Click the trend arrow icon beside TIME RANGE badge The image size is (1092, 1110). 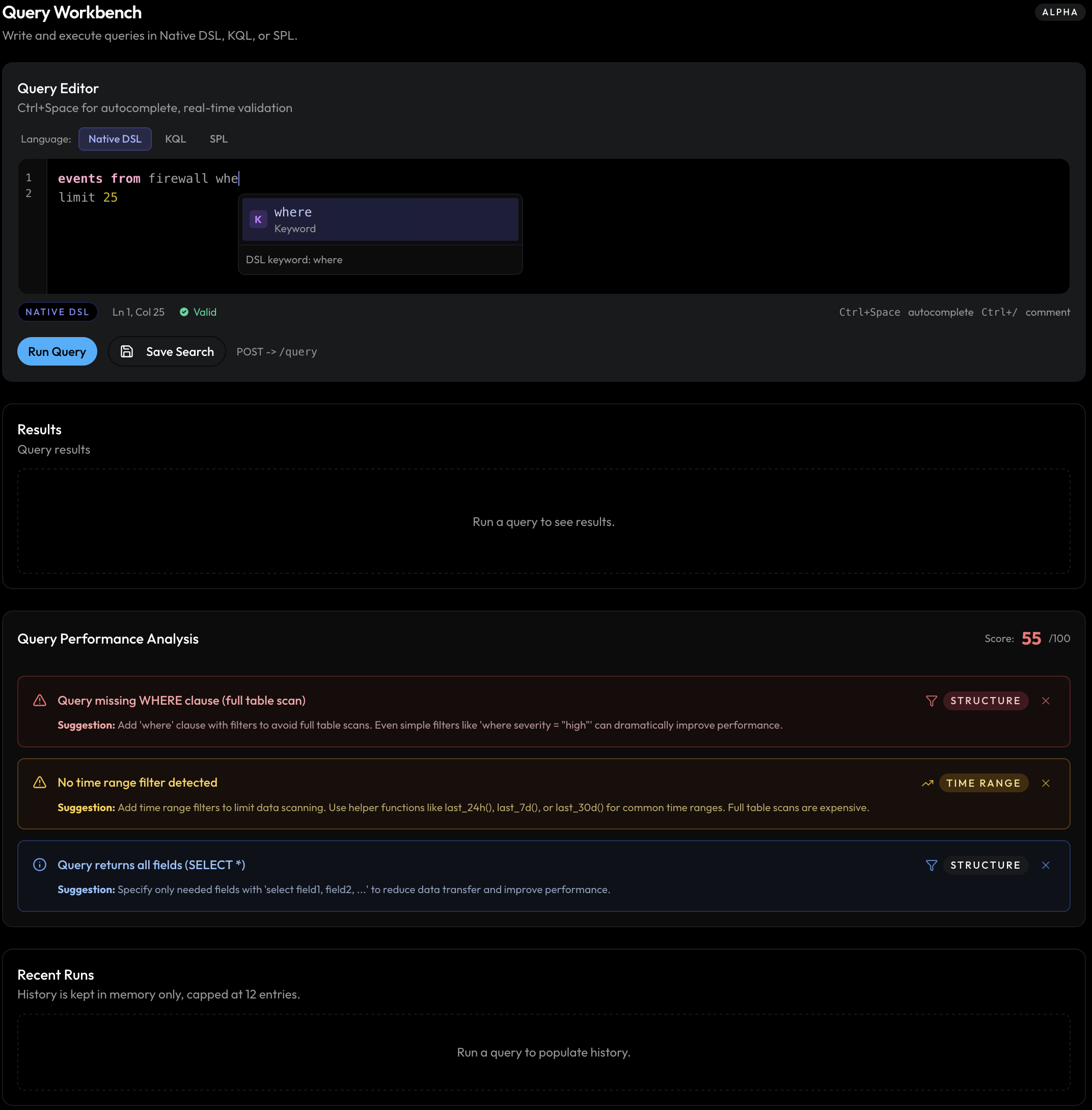point(927,783)
